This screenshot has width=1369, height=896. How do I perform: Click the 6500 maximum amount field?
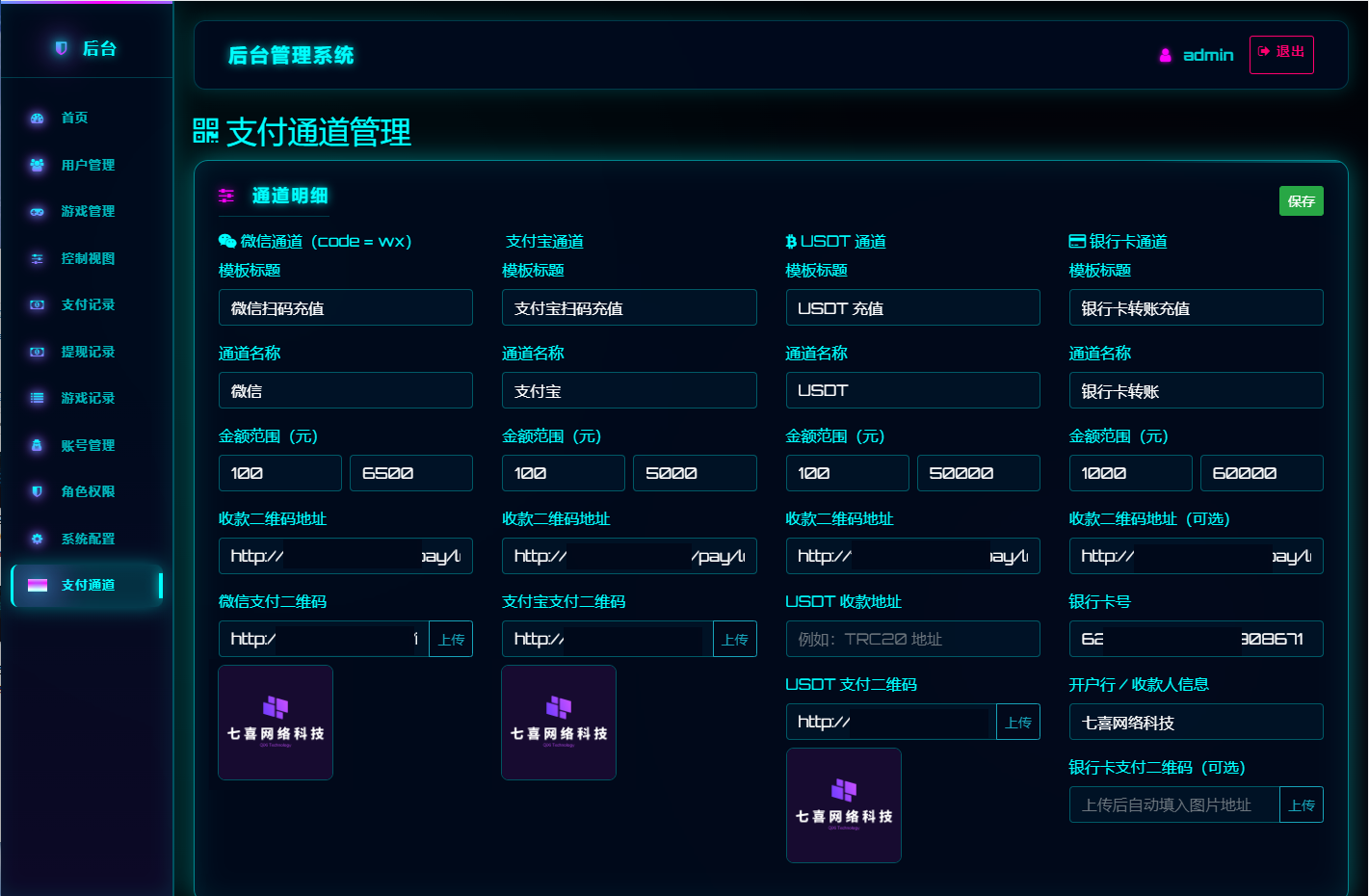click(x=411, y=473)
